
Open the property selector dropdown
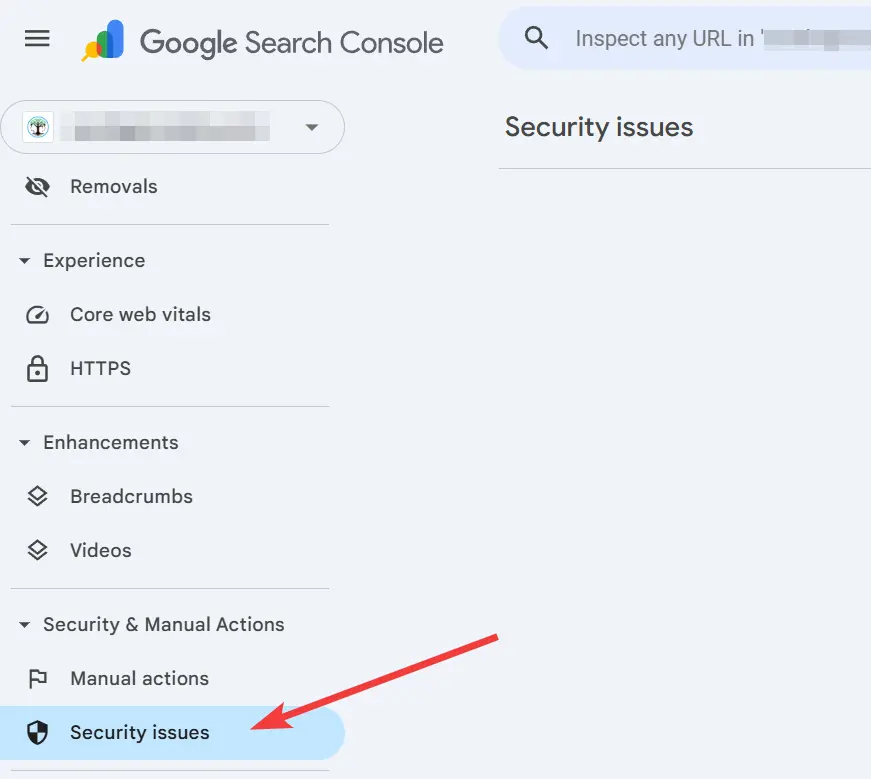[x=311, y=127]
